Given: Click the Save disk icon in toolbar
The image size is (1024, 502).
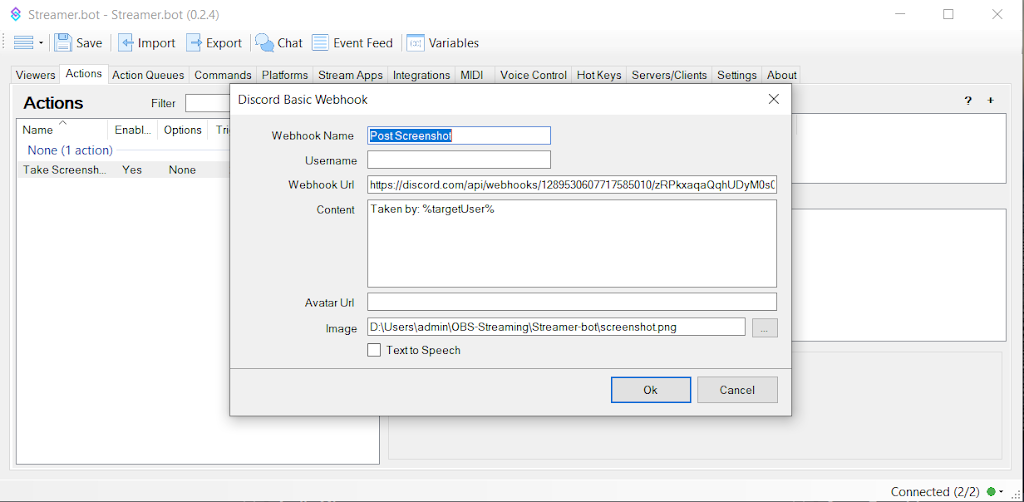Looking at the screenshot, I should (64, 43).
